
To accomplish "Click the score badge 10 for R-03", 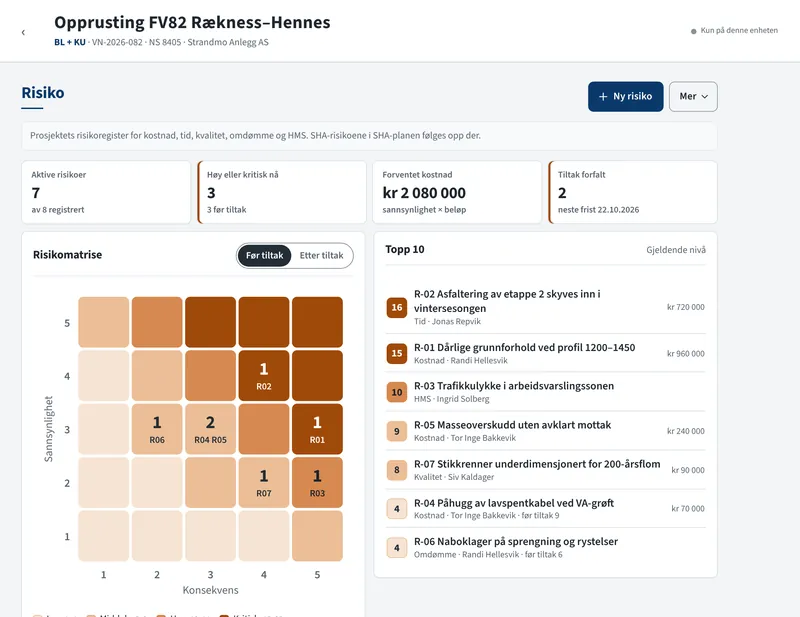I will point(396,392).
